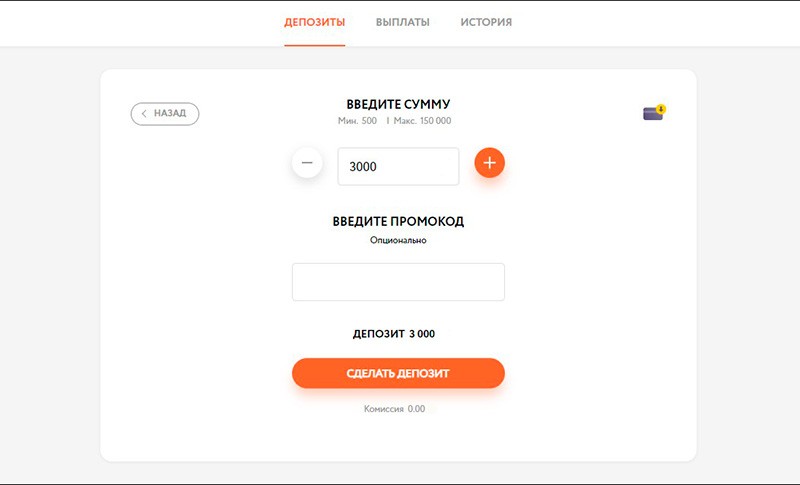Click the Введите сумму heading

[398, 104]
